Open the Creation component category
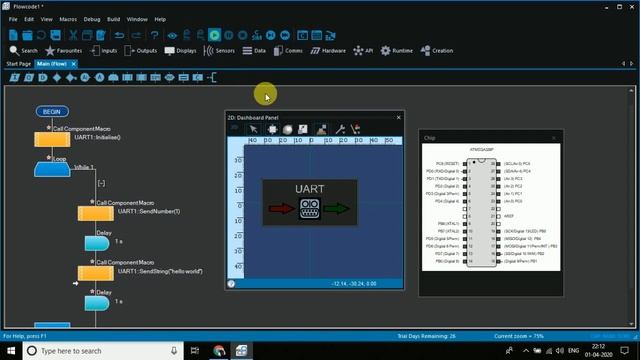 [437, 51]
